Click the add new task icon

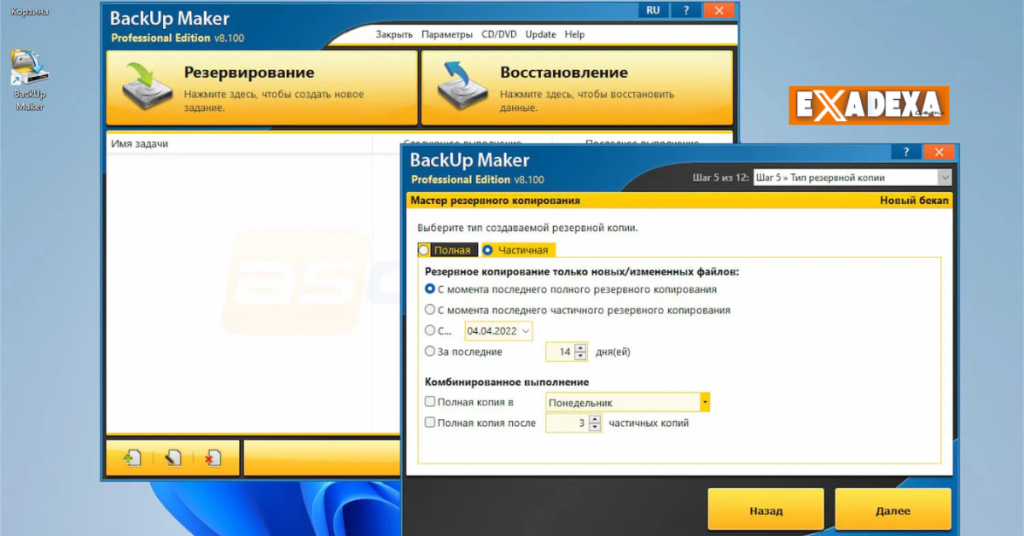132,458
